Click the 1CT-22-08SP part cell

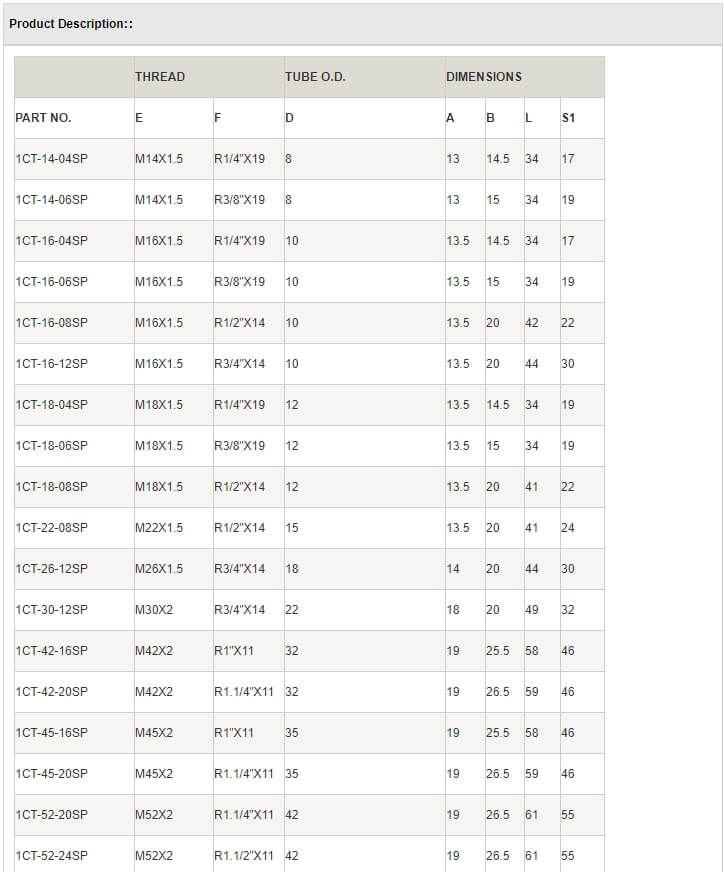(x=52, y=528)
